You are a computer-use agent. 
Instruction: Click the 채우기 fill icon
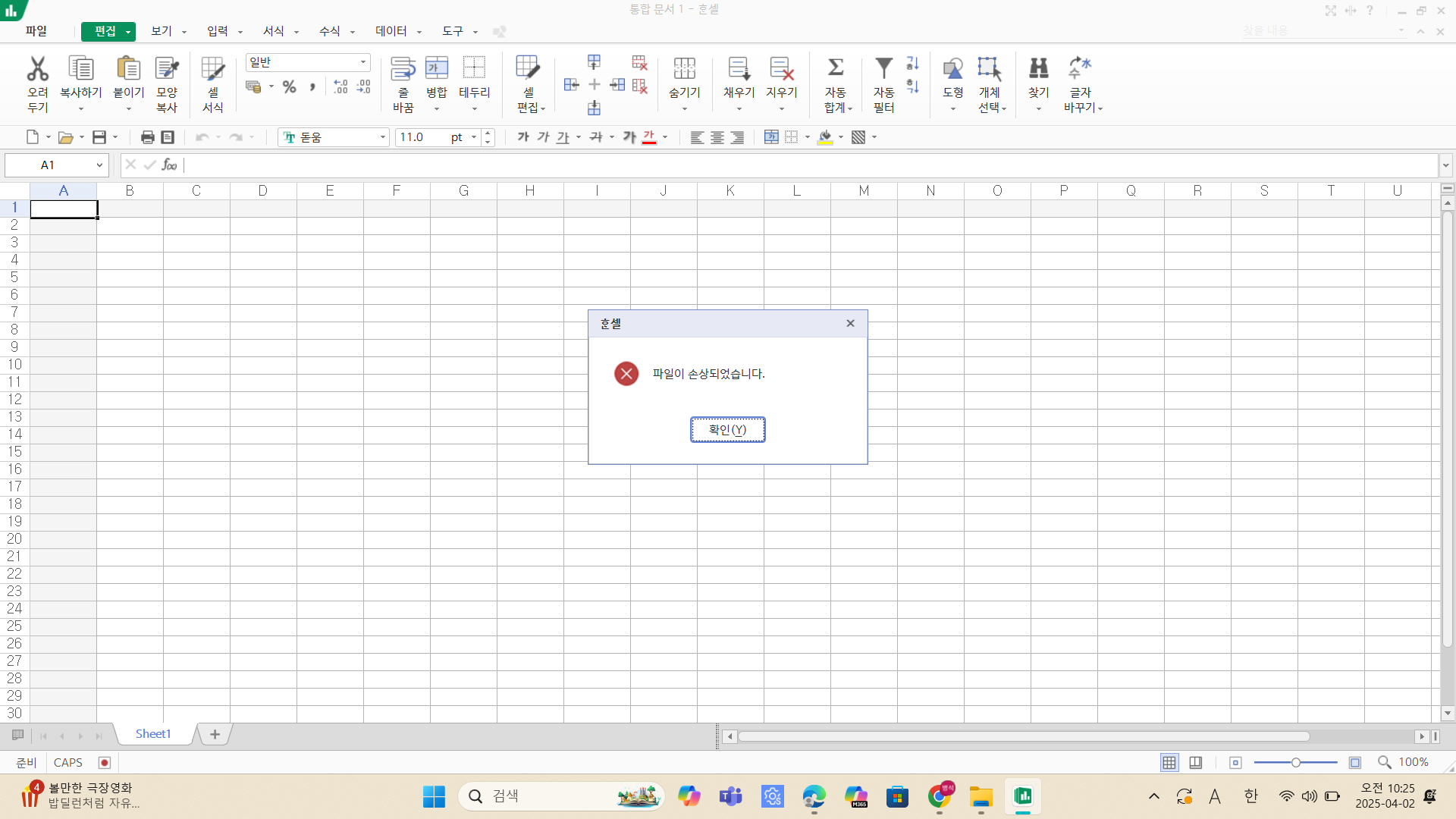pyautogui.click(x=739, y=69)
